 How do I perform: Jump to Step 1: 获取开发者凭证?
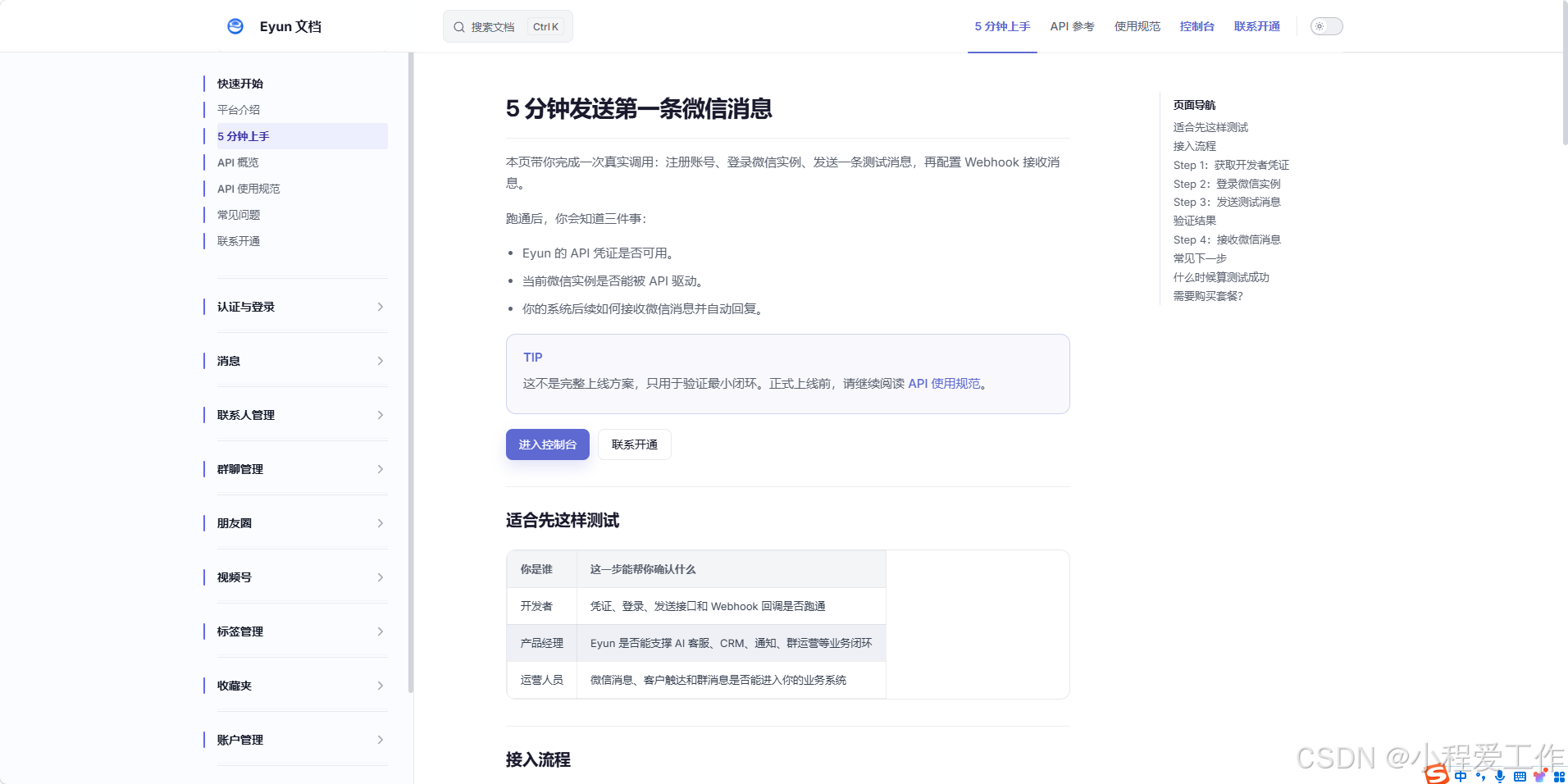coord(1231,165)
